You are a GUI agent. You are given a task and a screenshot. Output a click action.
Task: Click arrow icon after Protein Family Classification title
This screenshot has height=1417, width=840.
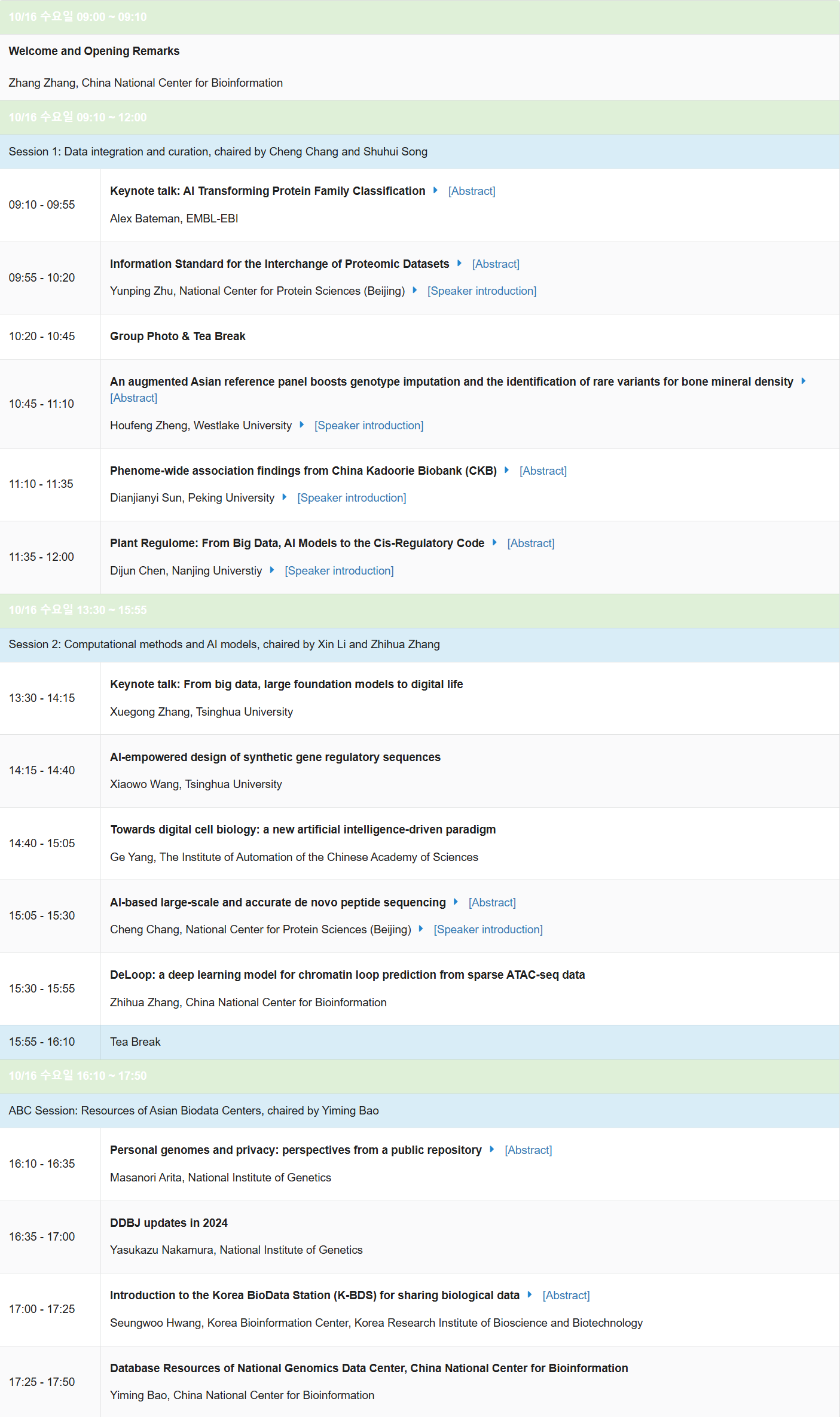point(435,191)
